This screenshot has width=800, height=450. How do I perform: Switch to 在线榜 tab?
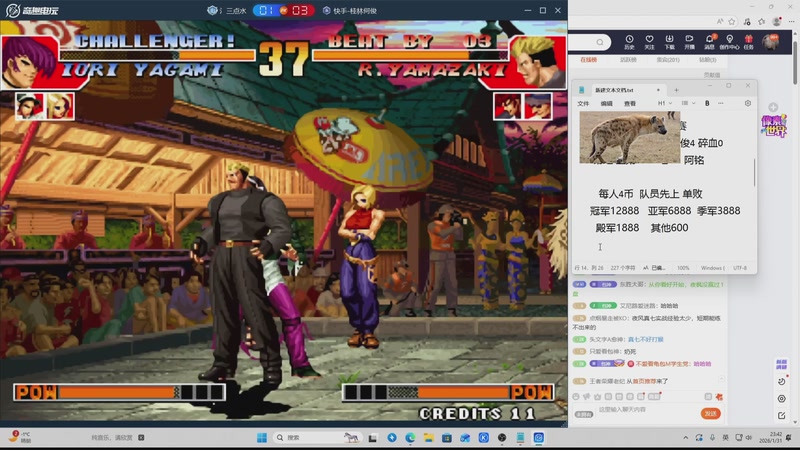pyautogui.click(x=588, y=60)
